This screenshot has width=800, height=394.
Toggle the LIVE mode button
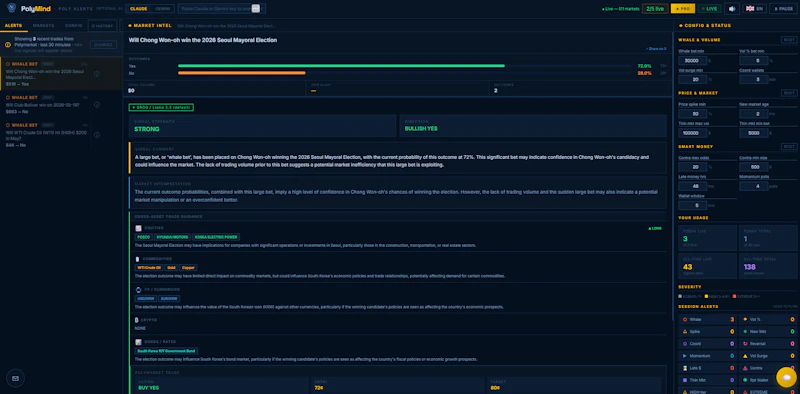click(709, 9)
